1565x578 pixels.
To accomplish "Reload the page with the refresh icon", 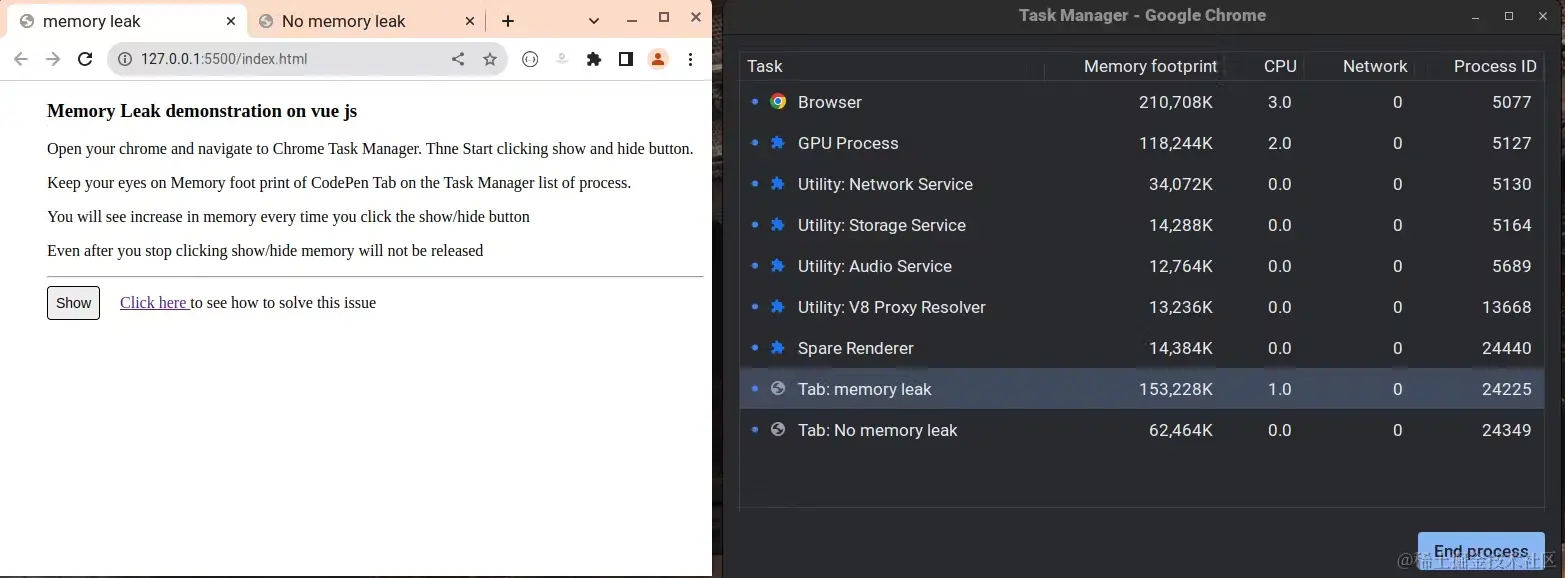I will [85, 59].
